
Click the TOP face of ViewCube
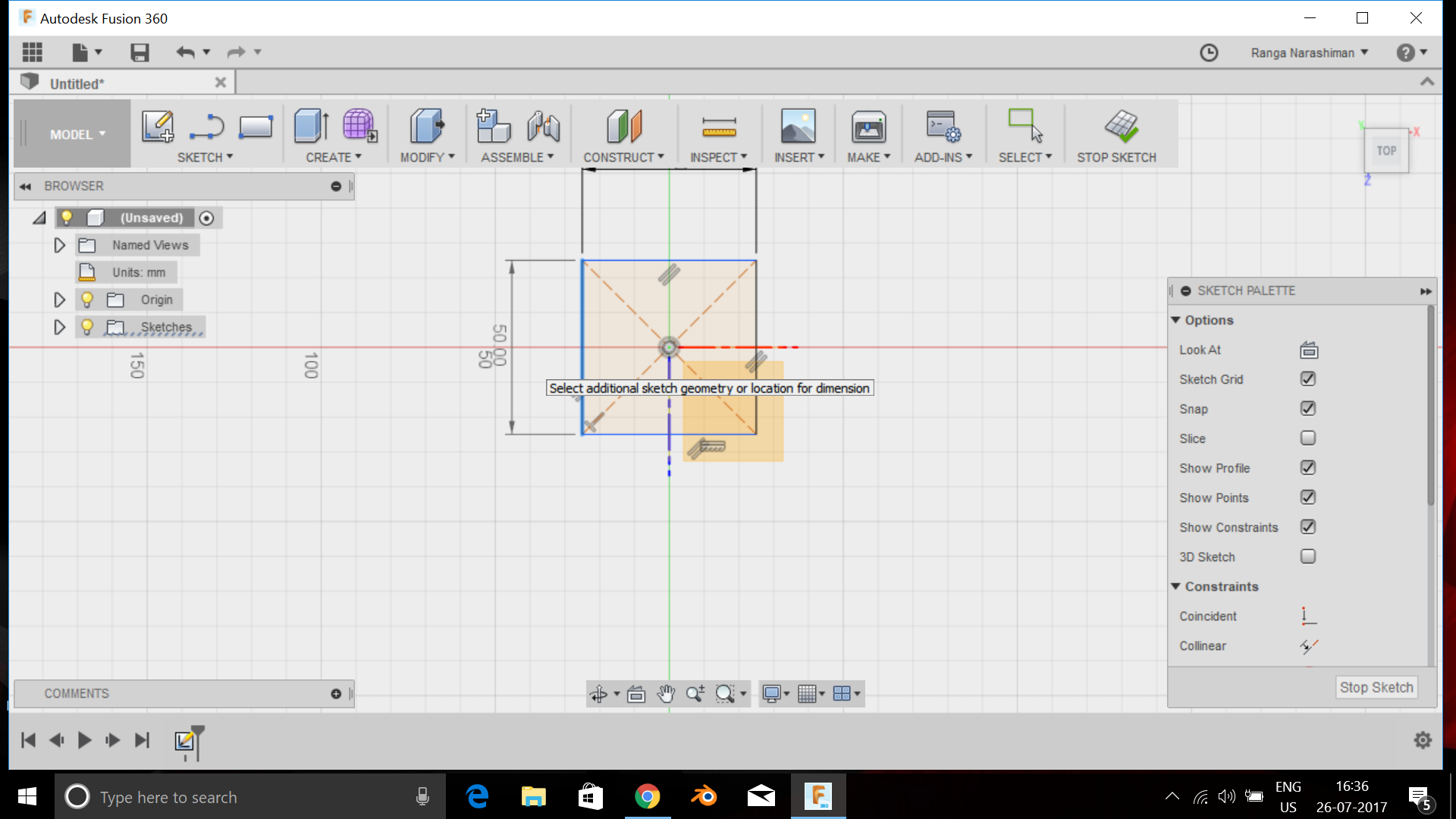click(1386, 151)
